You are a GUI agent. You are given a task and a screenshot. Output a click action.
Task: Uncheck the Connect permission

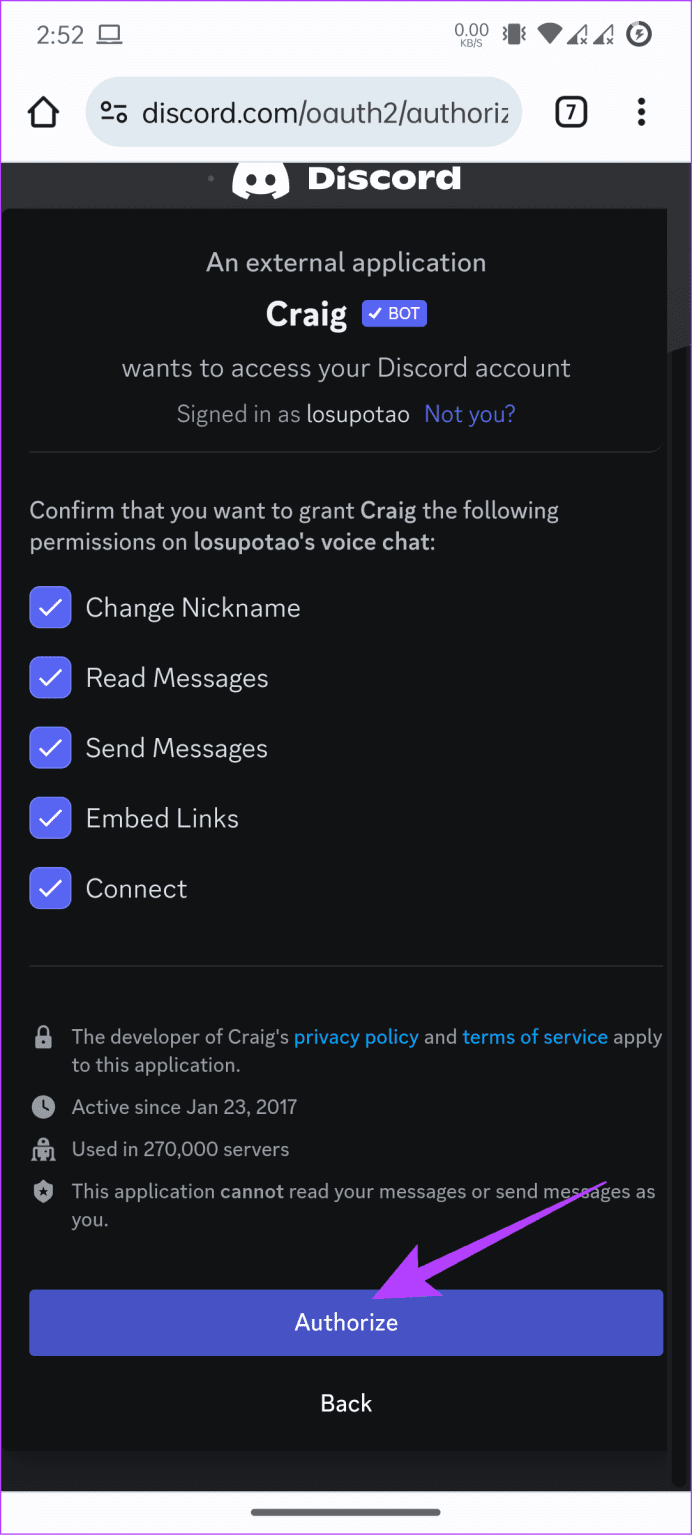(x=50, y=888)
